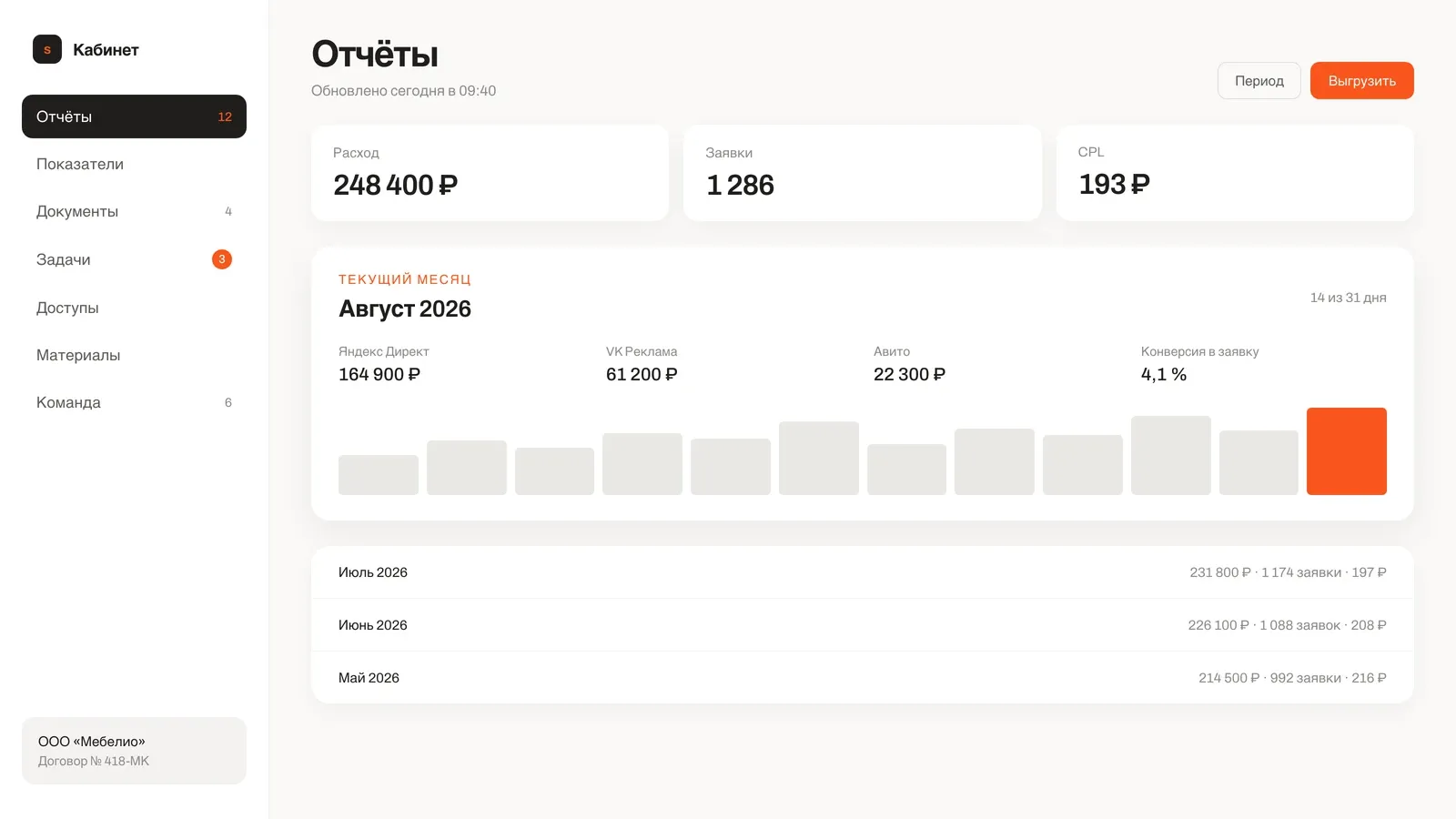Viewport: 1456px width, 819px height.
Task: Open the Доступы section
Action: tap(134, 308)
